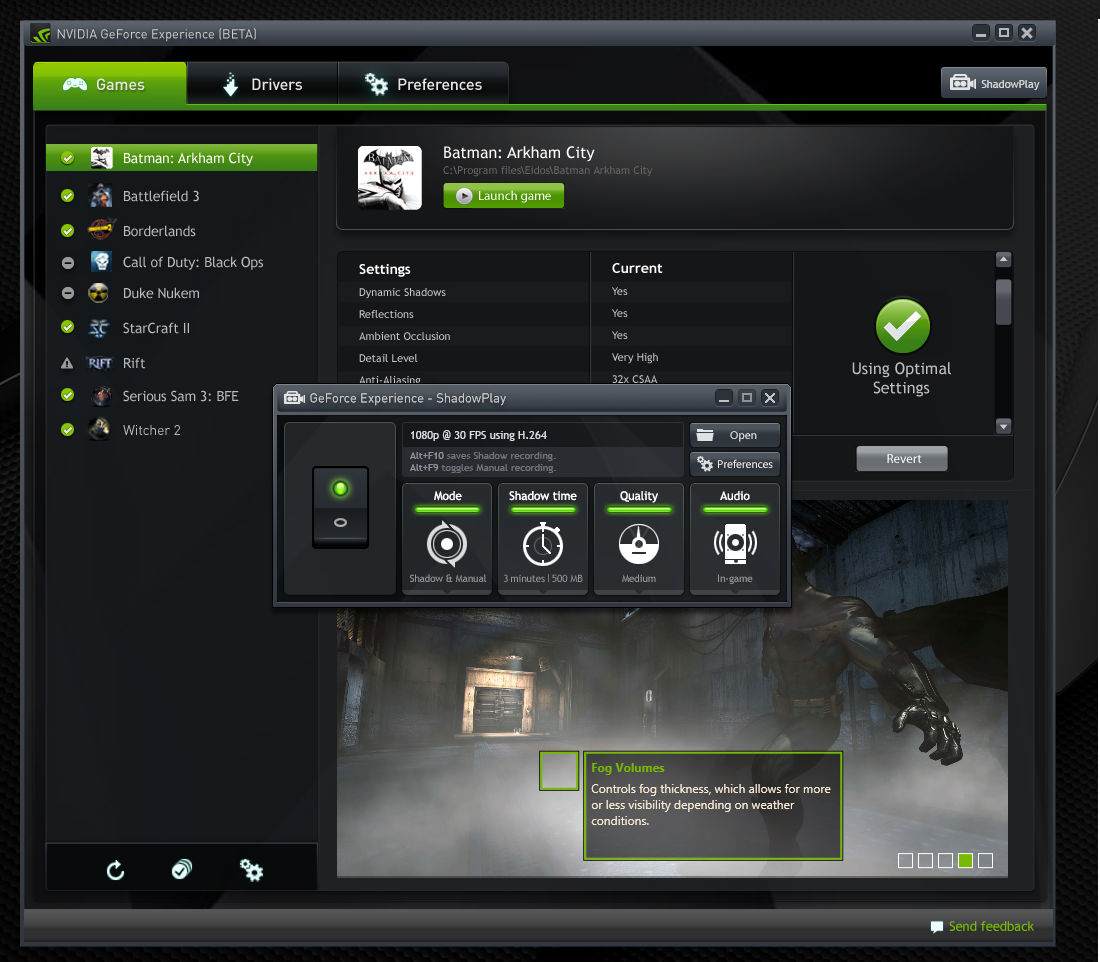Click Open folder button in ShadowPlay
This screenshot has height=962, width=1100.
(x=735, y=435)
